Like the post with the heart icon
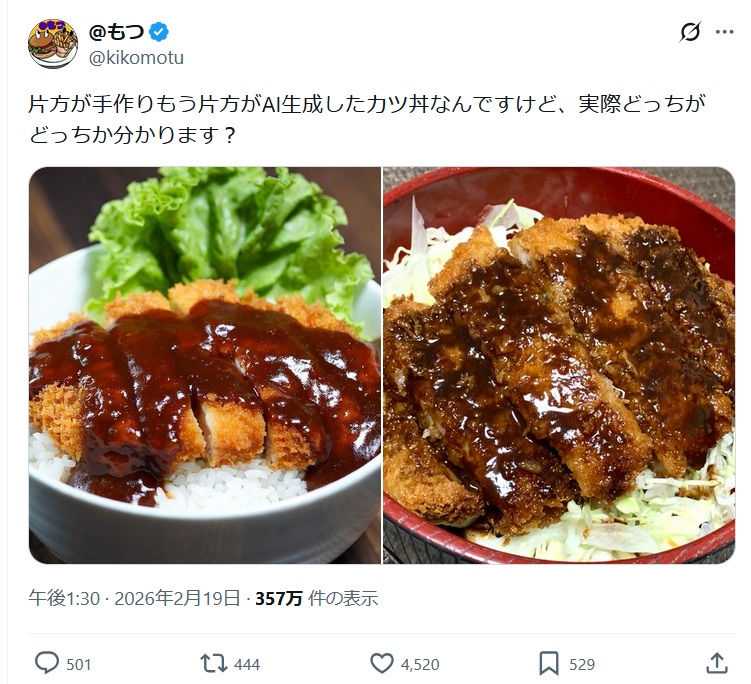 [382, 664]
